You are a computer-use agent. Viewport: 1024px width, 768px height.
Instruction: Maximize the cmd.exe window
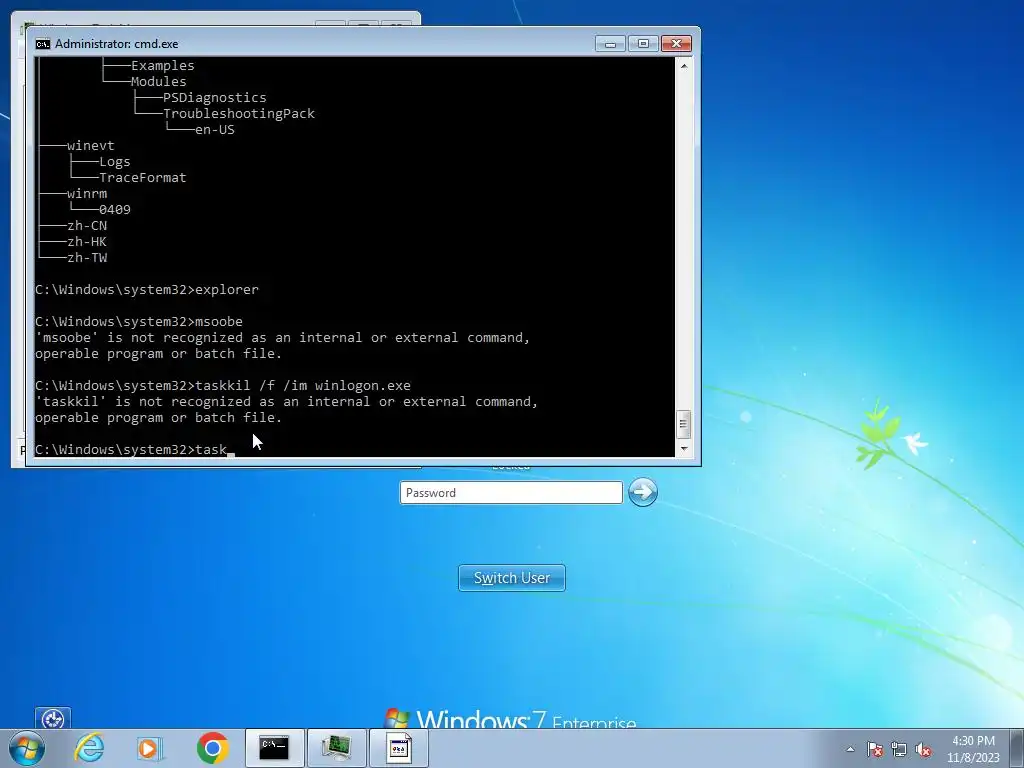pyautogui.click(x=643, y=44)
